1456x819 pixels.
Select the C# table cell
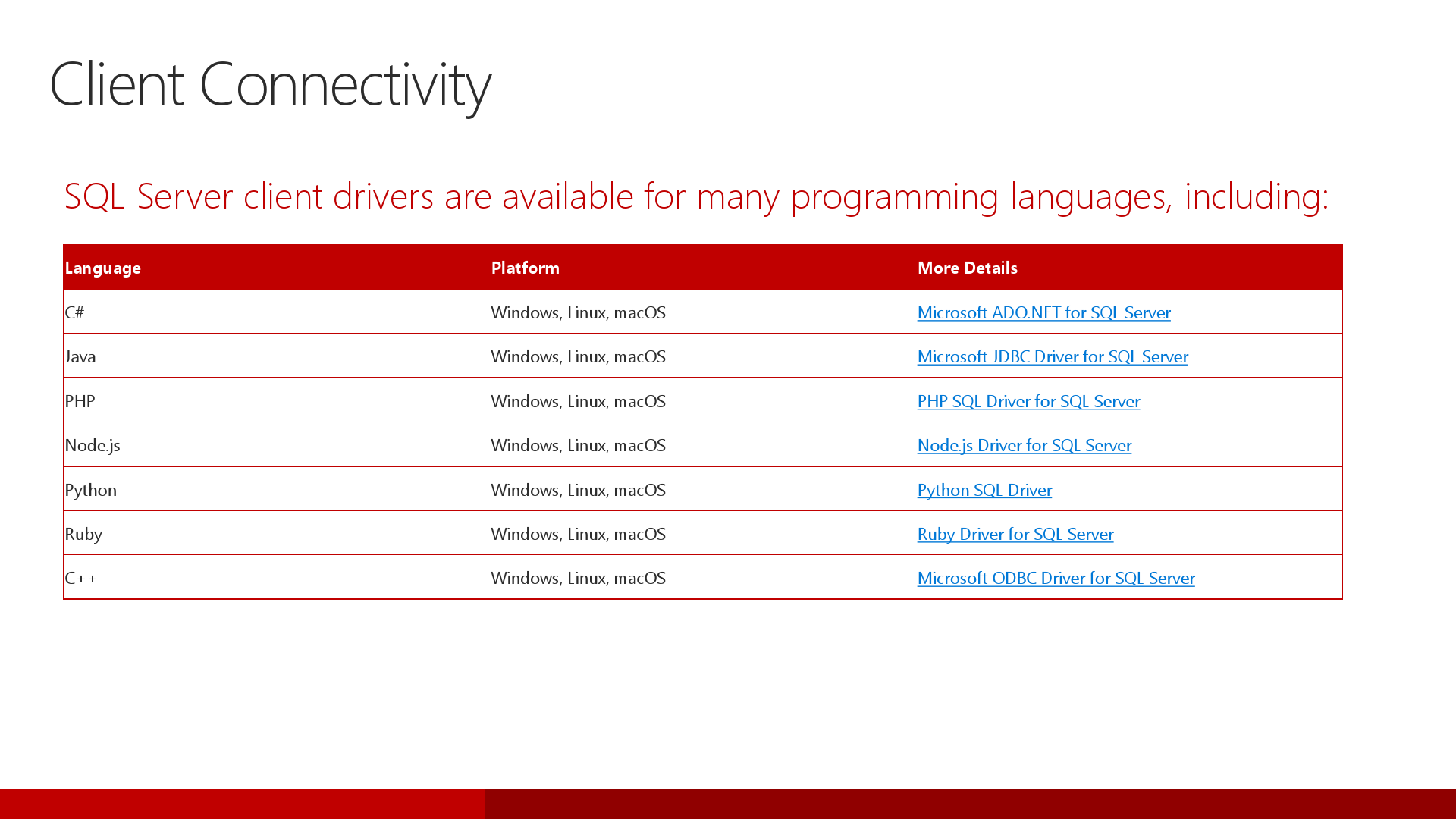pos(75,312)
